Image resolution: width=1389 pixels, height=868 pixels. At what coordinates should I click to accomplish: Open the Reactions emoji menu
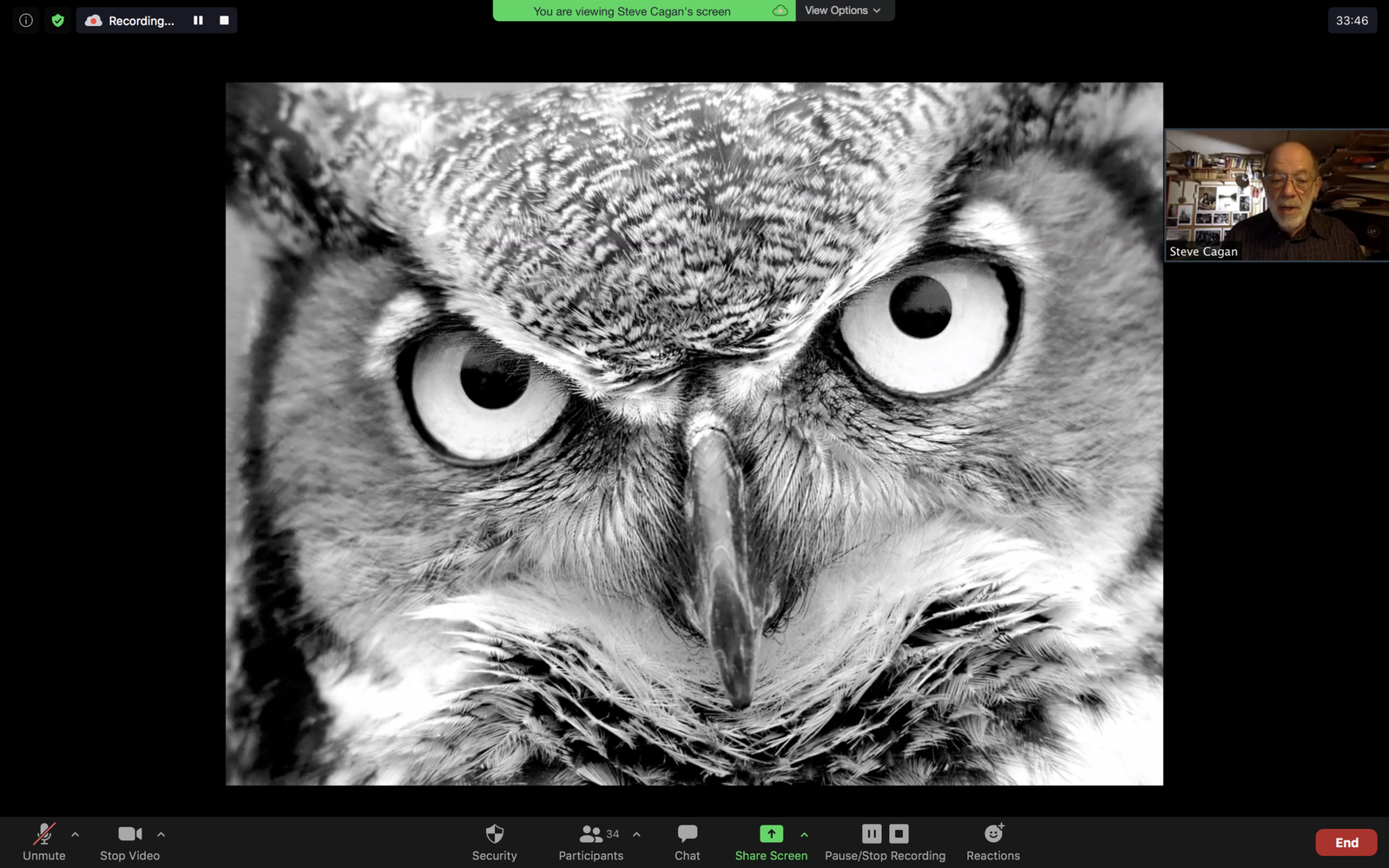pyautogui.click(x=993, y=841)
